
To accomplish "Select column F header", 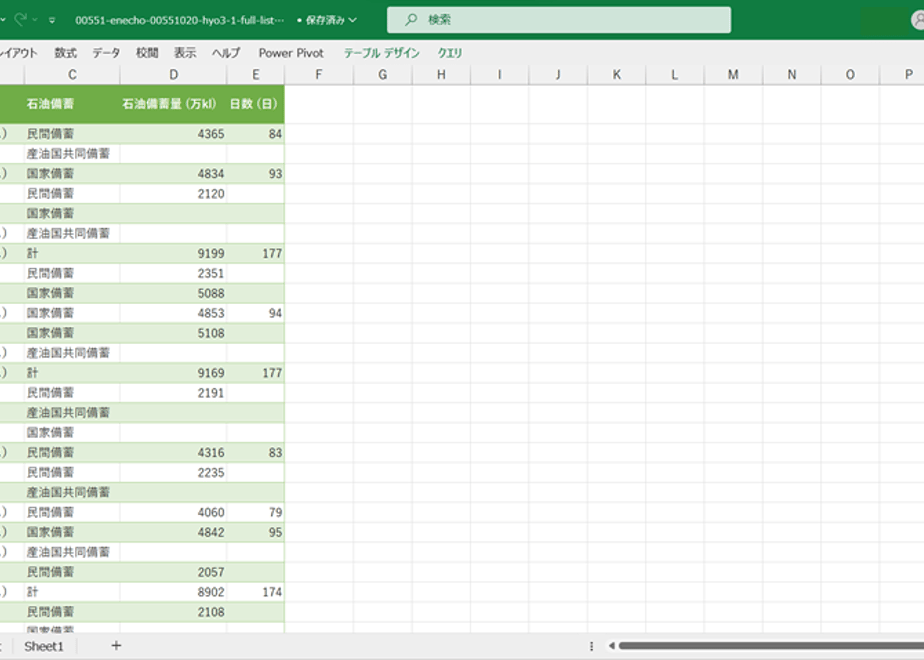I will 319,75.
